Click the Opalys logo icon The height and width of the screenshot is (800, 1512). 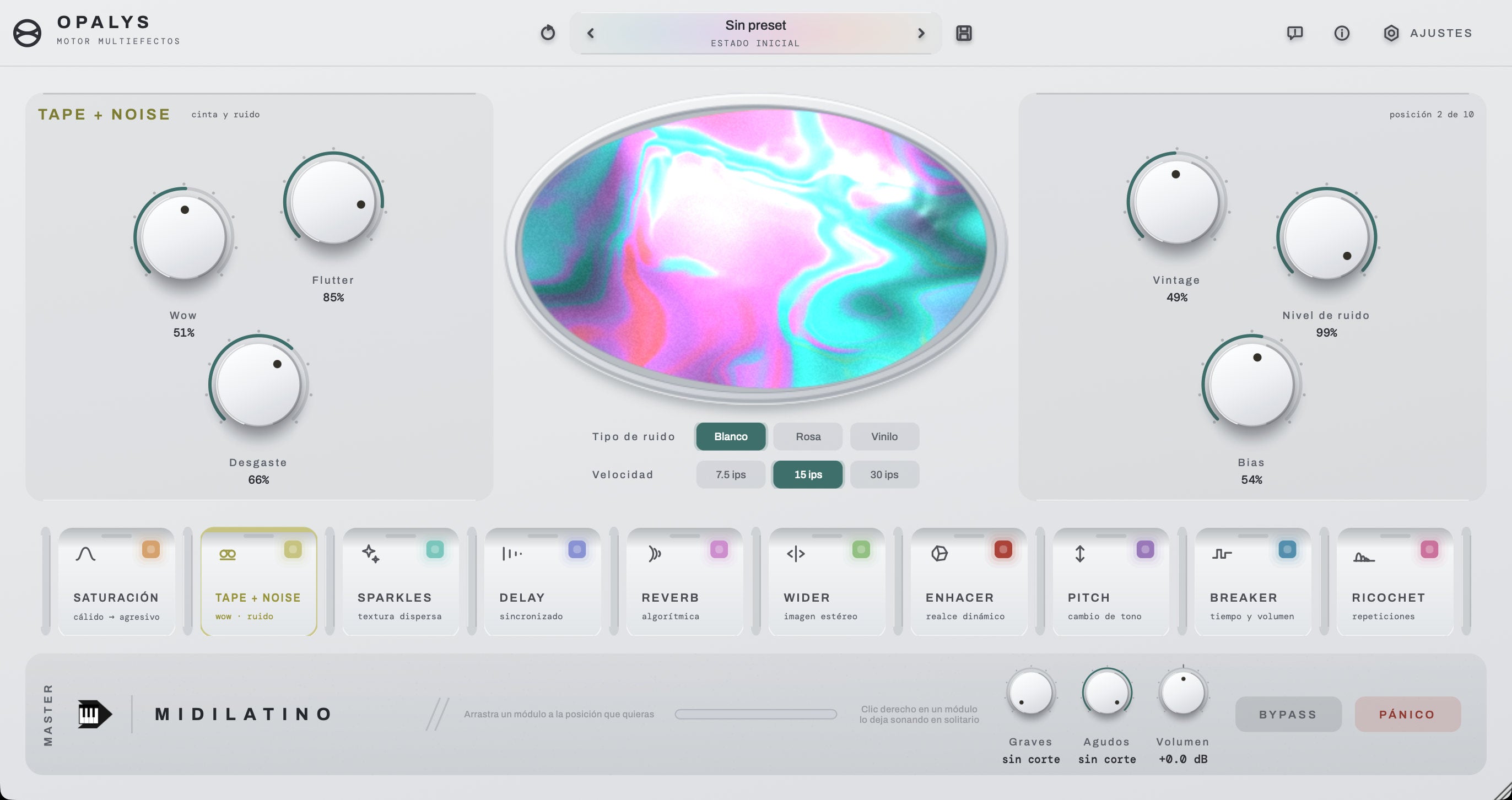27,33
